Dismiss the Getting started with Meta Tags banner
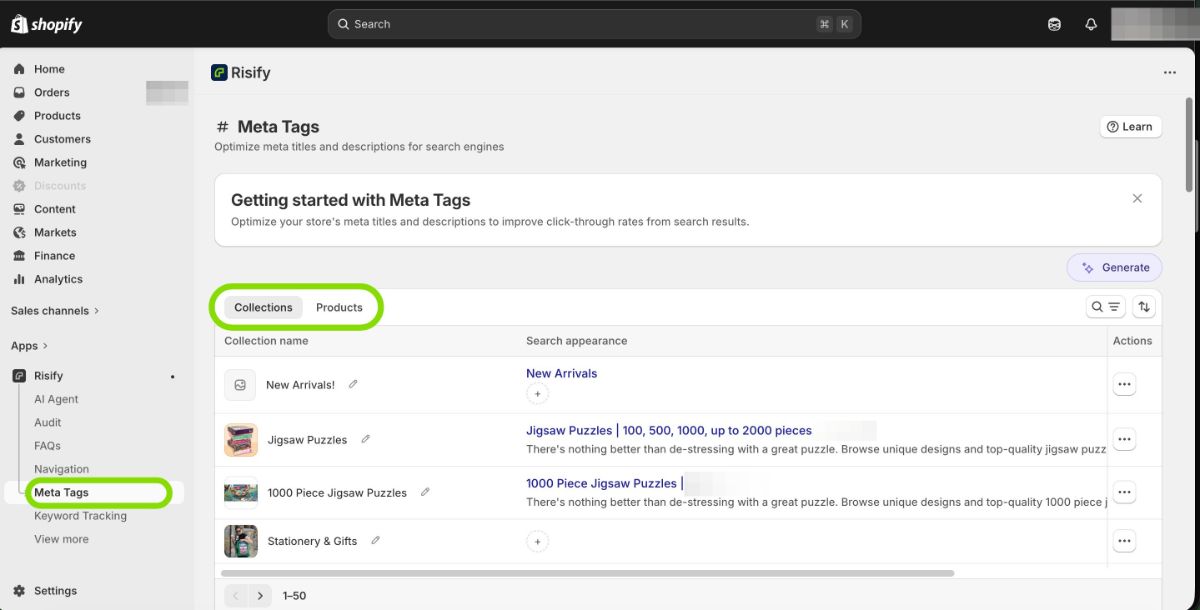Screen dimensions: 1200x610 pyautogui.click(x=1137, y=199)
